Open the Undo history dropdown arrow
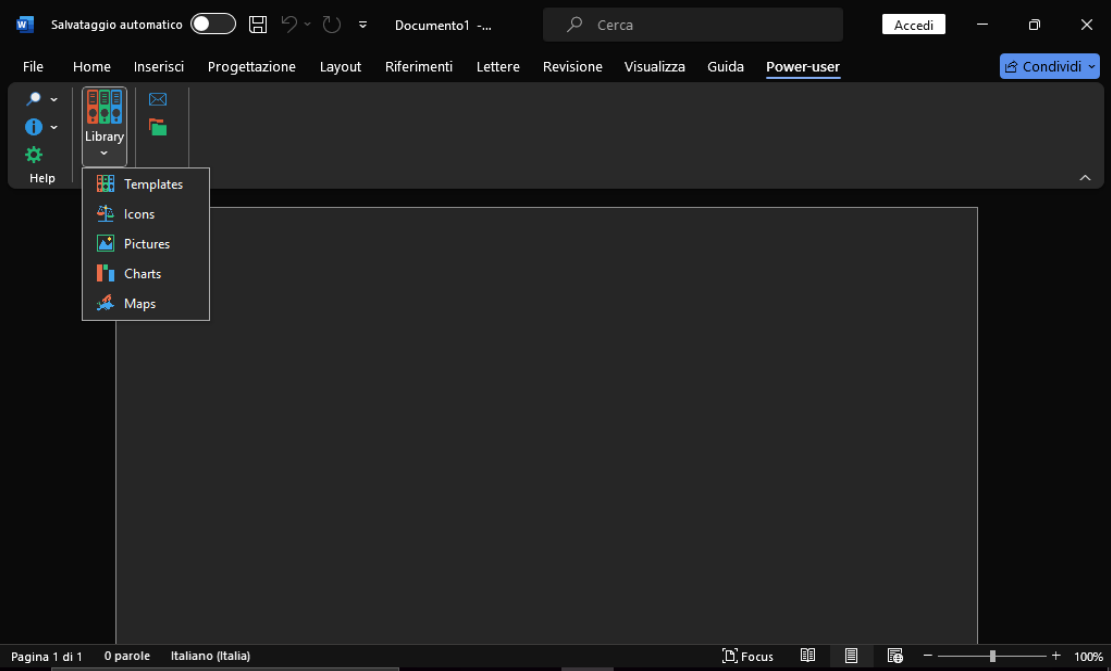Screen dimensions: 1111x671 pyautogui.click(x=308, y=24)
